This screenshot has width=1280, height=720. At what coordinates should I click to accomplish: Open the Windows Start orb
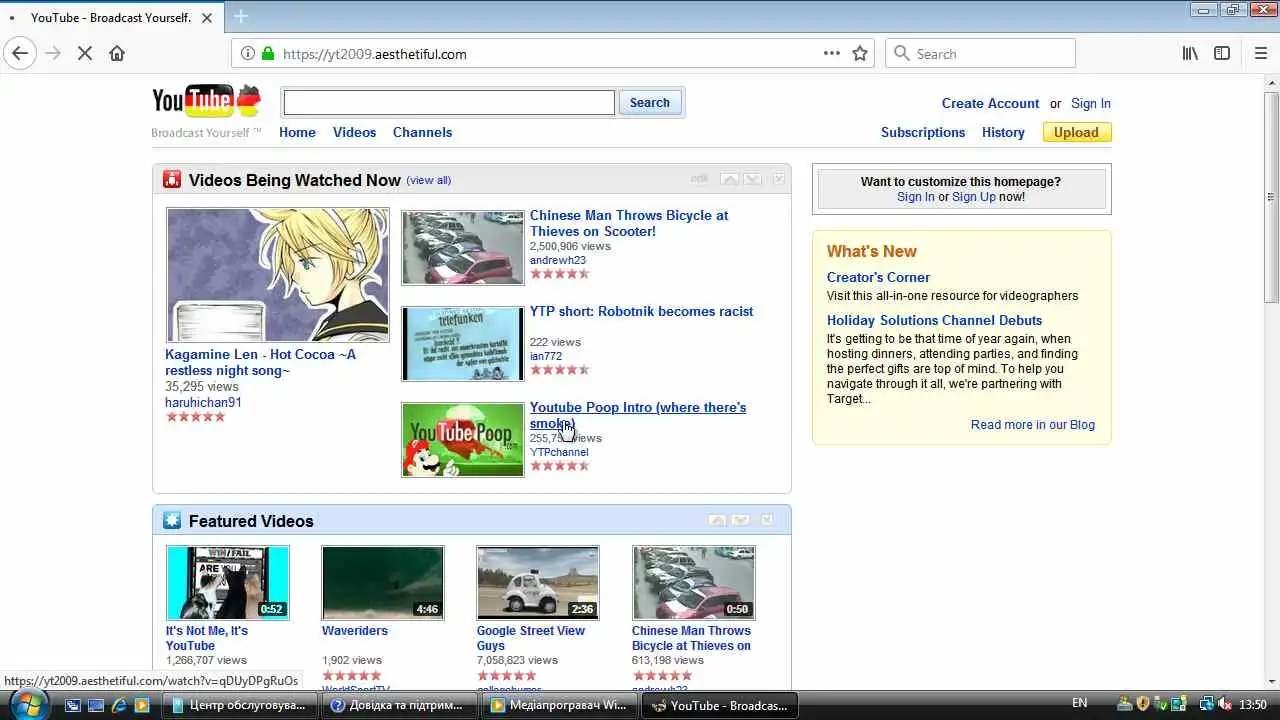[27, 703]
